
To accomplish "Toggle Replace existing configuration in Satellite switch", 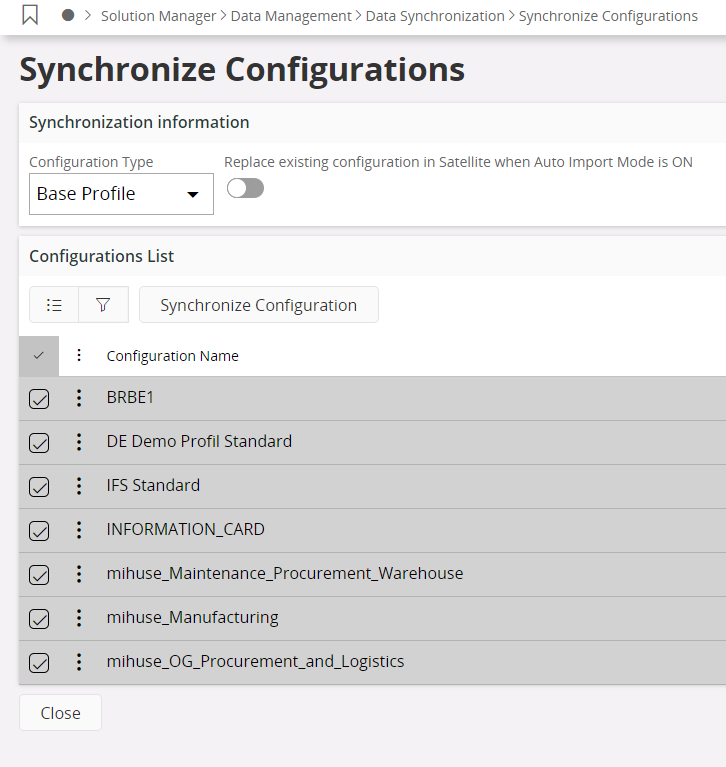I will click(245, 188).
